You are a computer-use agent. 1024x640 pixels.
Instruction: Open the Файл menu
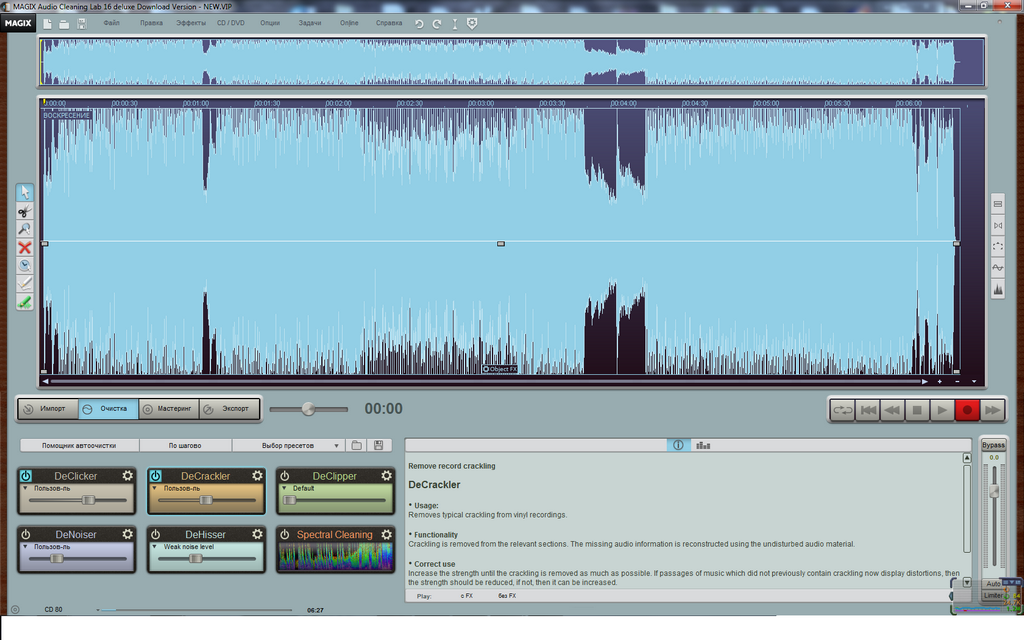point(111,23)
